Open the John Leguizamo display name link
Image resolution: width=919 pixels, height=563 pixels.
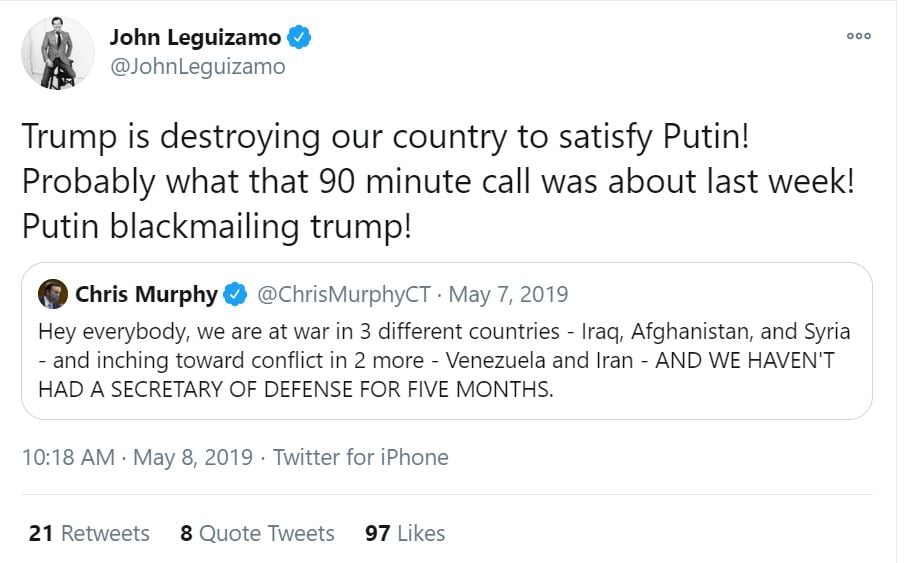[196, 38]
